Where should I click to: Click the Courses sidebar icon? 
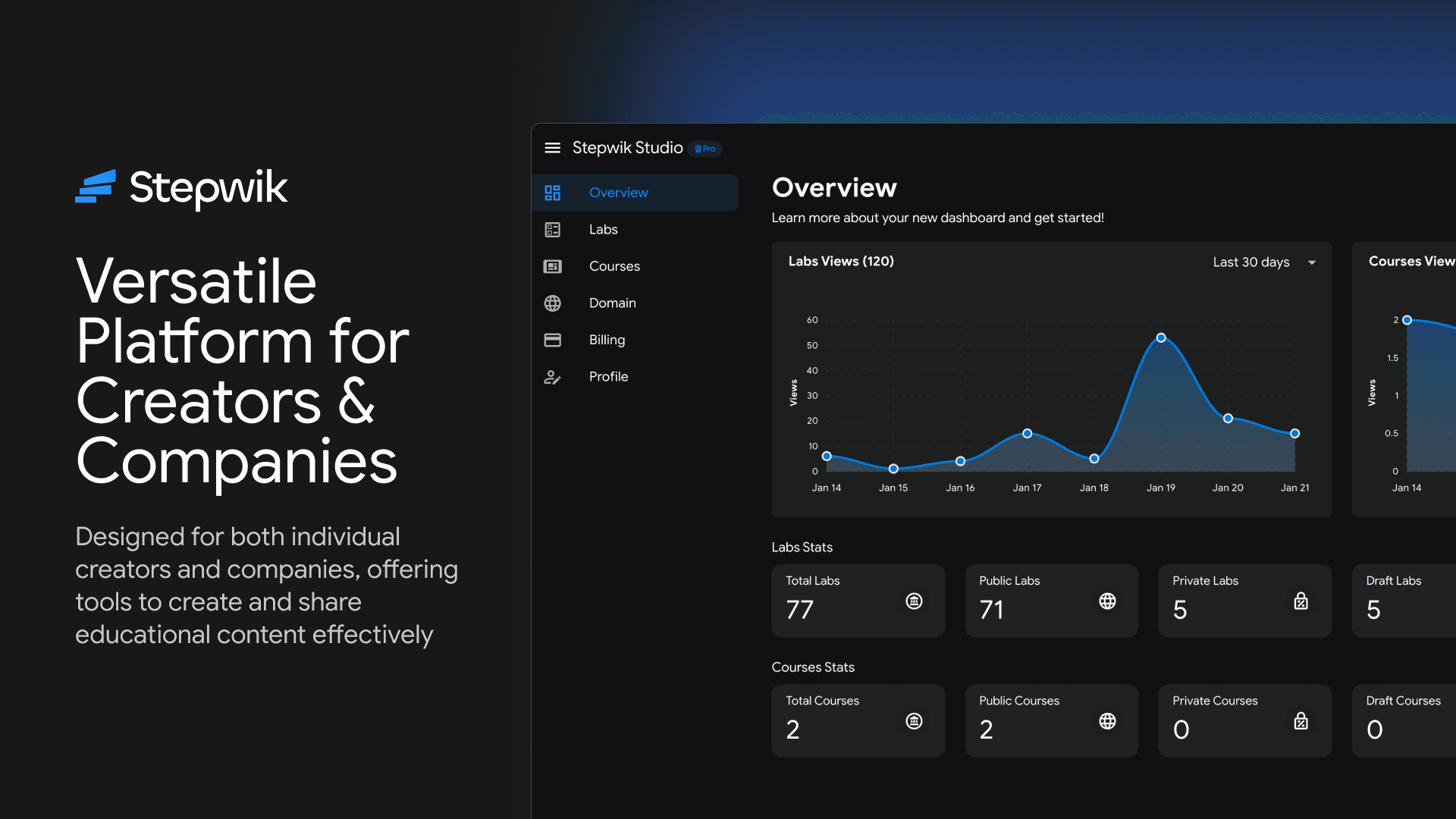[x=552, y=266]
